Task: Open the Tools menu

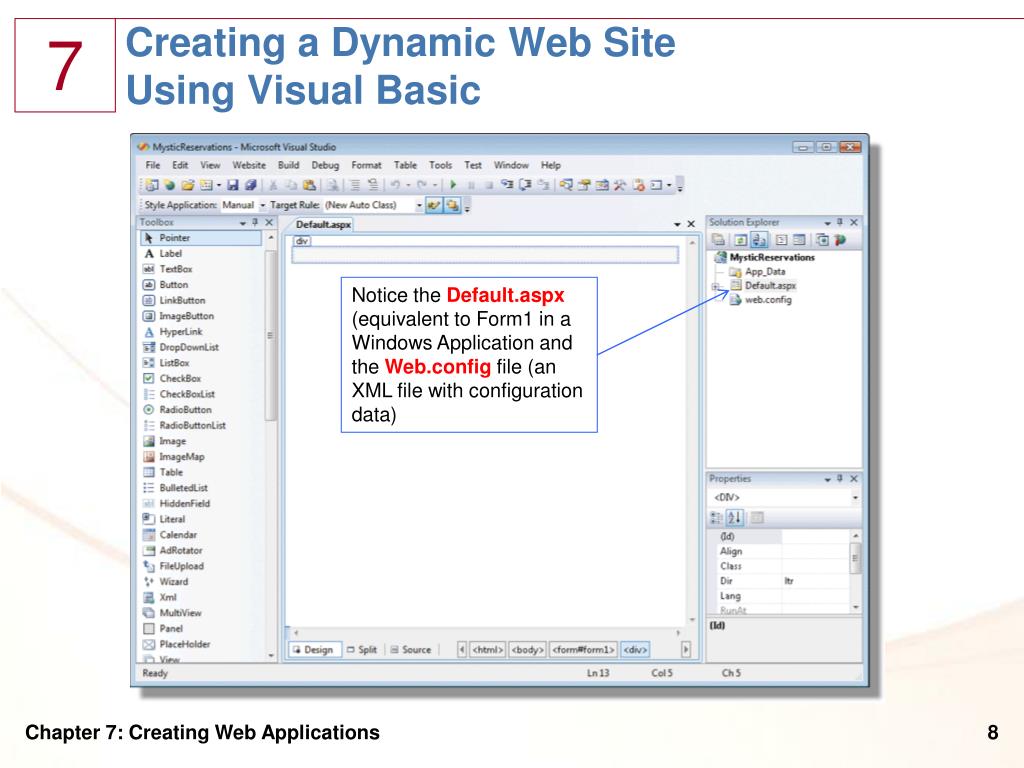Action: click(x=441, y=165)
